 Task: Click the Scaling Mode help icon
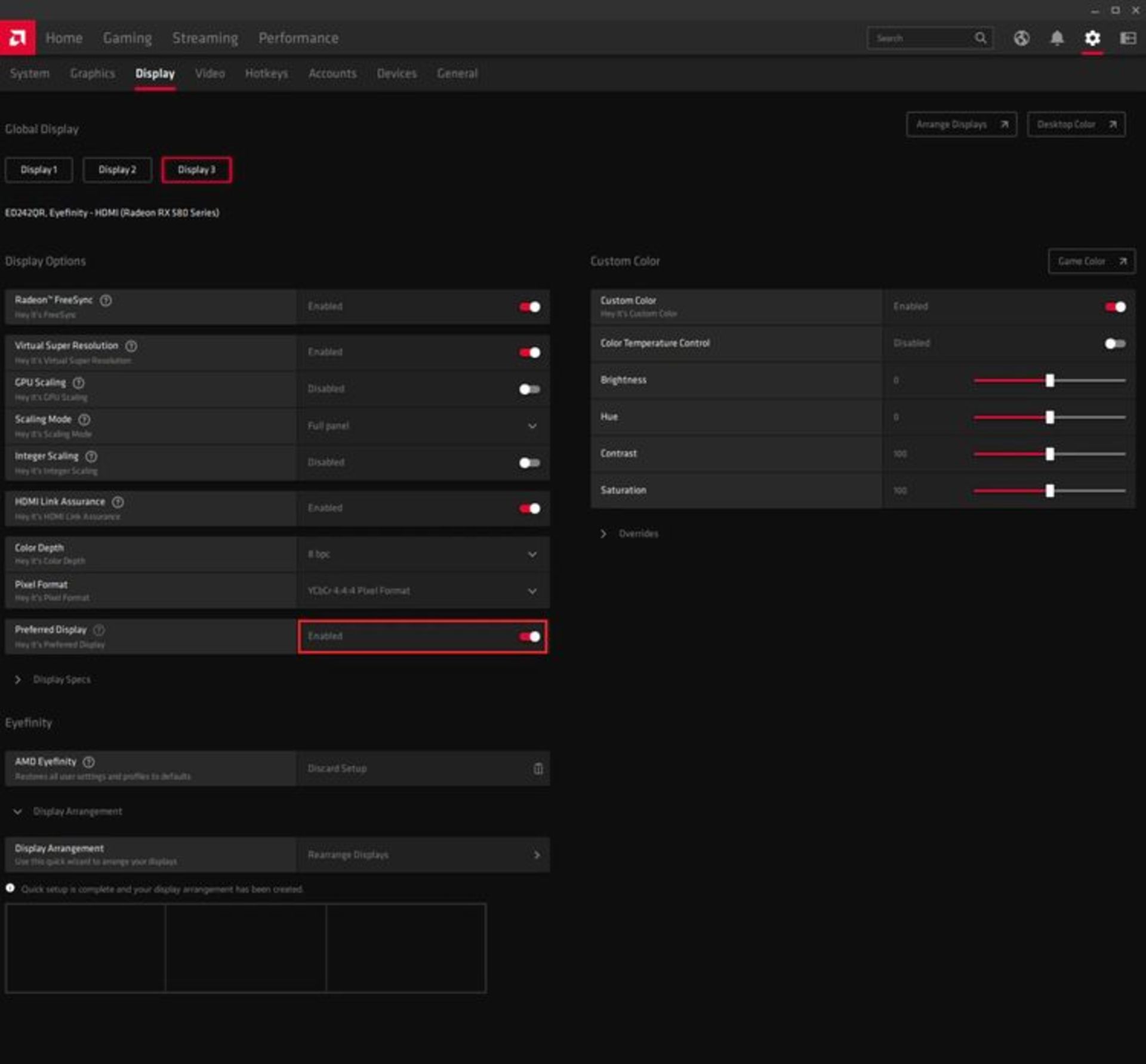[85, 420]
